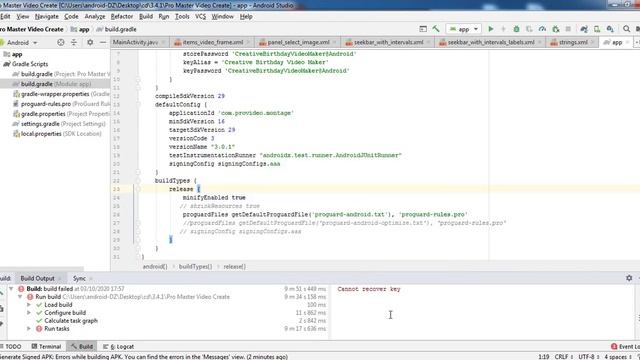The width and height of the screenshot is (640, 360).
Task: Open the Code menu
Action: tap(71, 16)
